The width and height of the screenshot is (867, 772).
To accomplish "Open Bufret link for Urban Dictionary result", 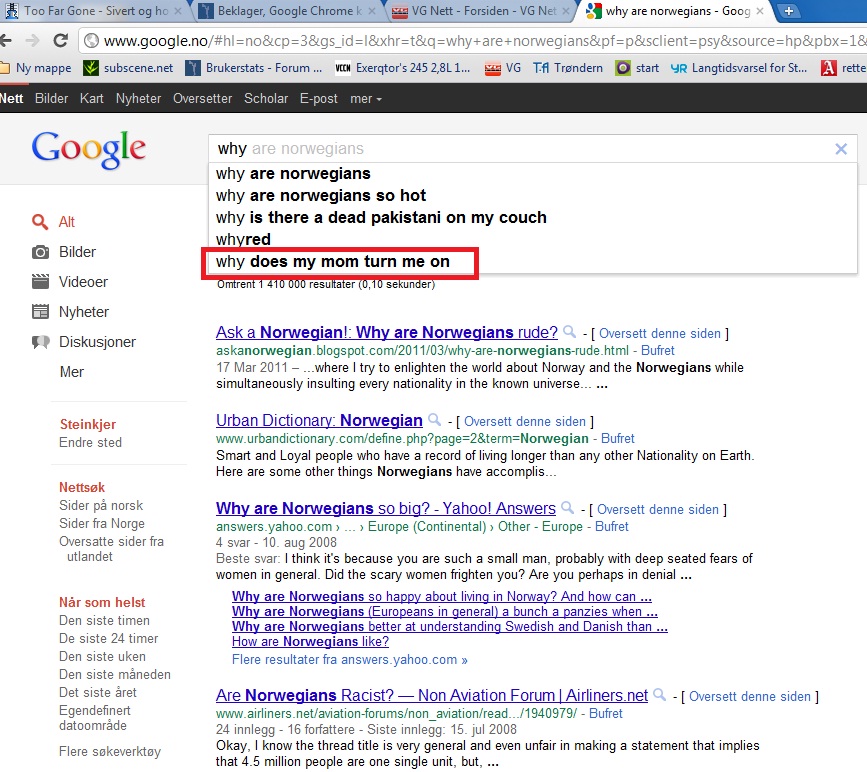I will click(618, 439).
